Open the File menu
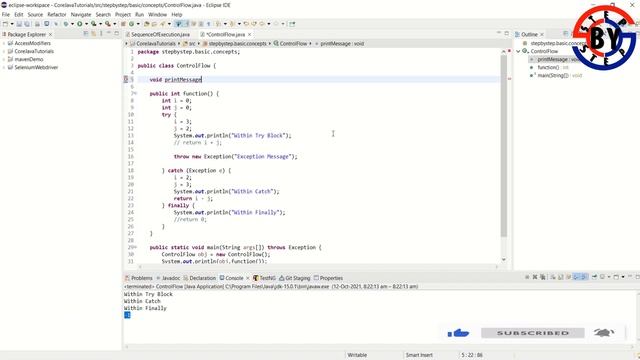The image size is (640, 360). point(6,15)
